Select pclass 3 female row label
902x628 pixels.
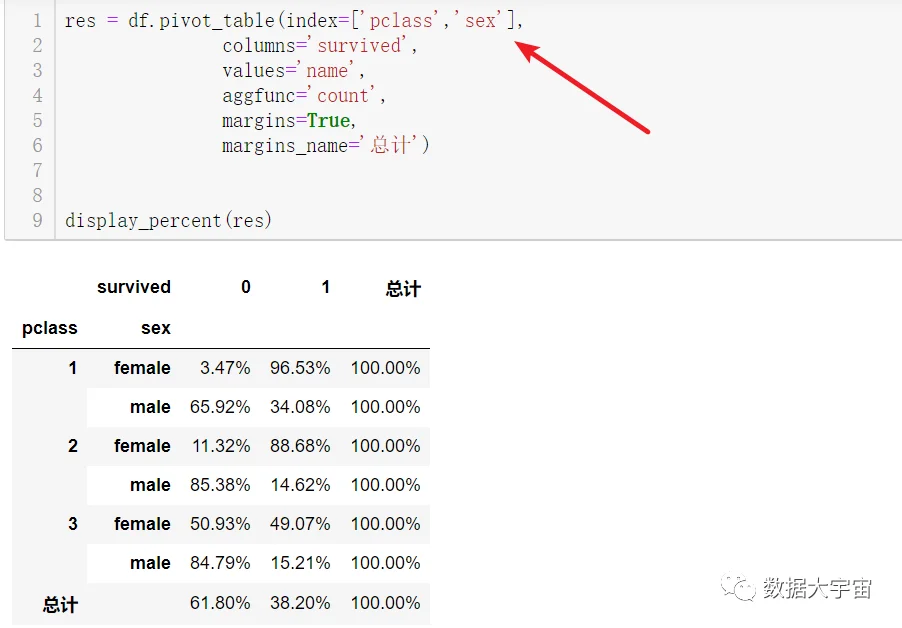[x=142, y=524]
